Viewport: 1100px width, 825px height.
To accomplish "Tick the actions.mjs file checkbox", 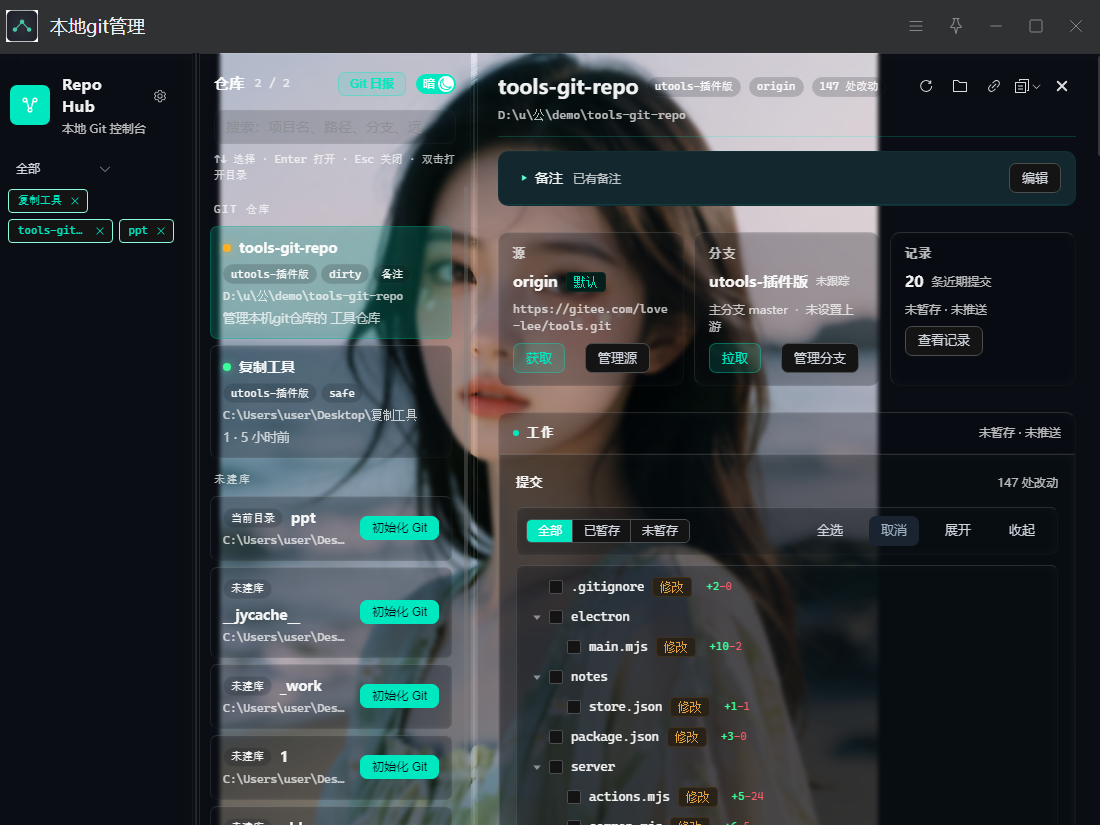I will pyautogui.click(x=574, y=797).
